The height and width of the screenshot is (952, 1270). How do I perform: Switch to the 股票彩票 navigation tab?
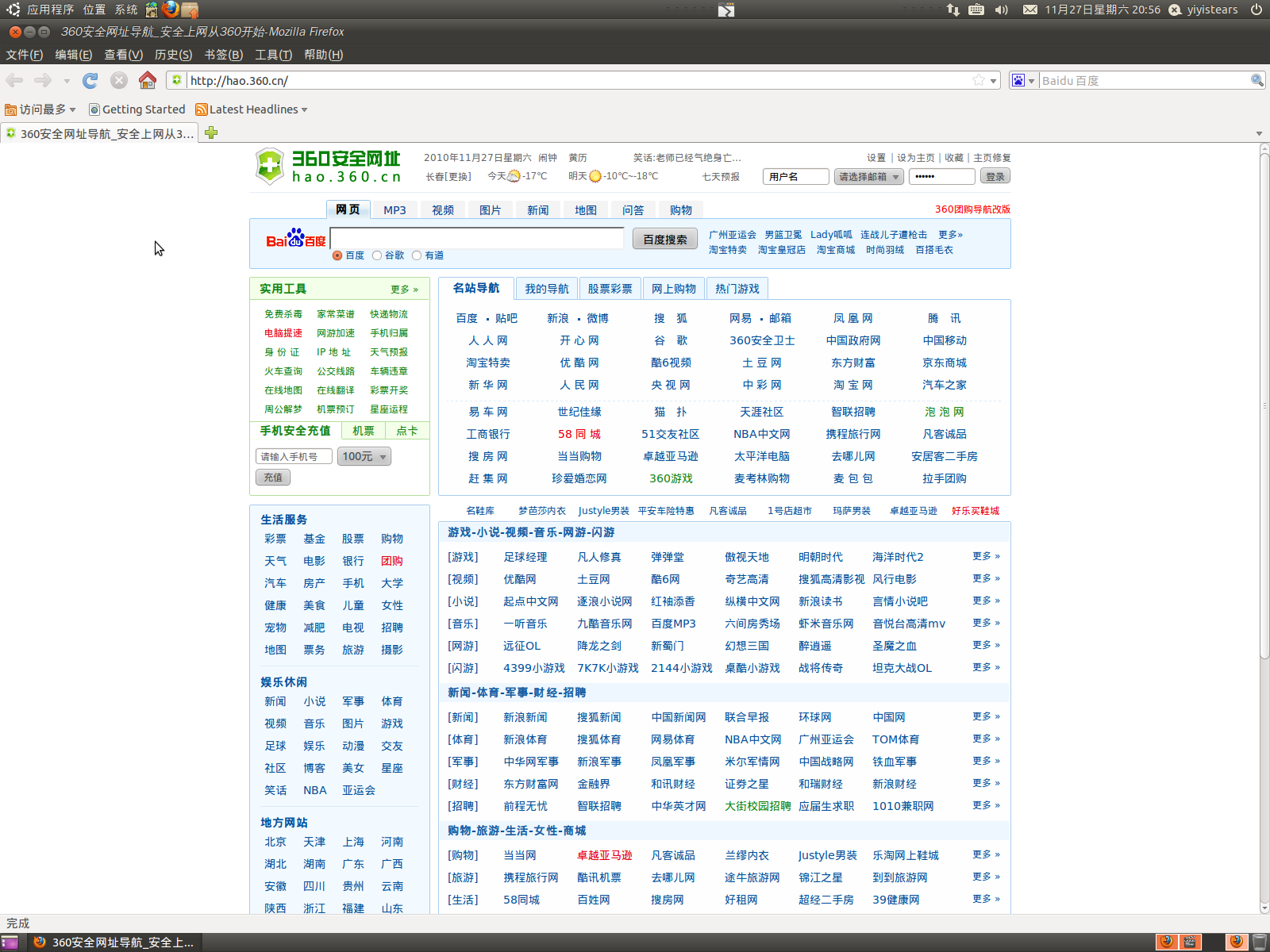pyautogui.click(x=610, y=289)
